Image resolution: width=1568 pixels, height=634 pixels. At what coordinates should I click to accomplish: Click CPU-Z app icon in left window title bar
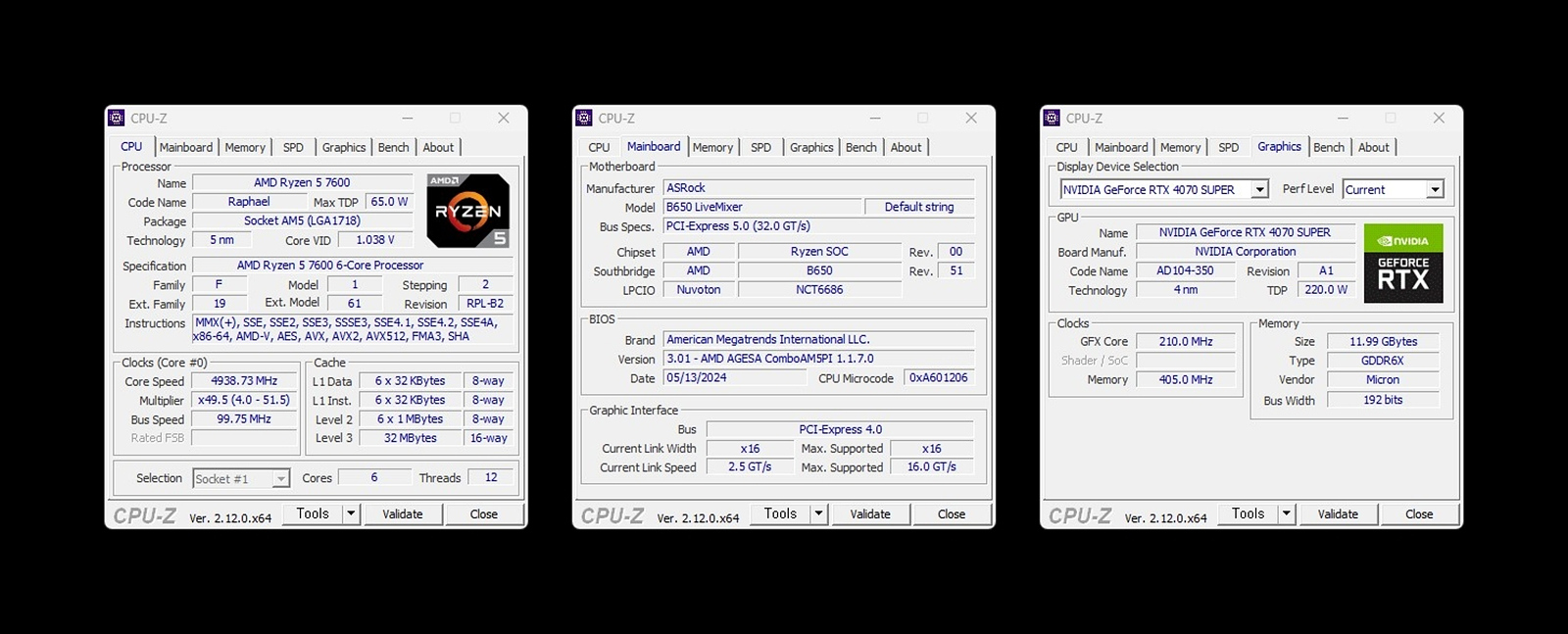(x=117, y=118)
